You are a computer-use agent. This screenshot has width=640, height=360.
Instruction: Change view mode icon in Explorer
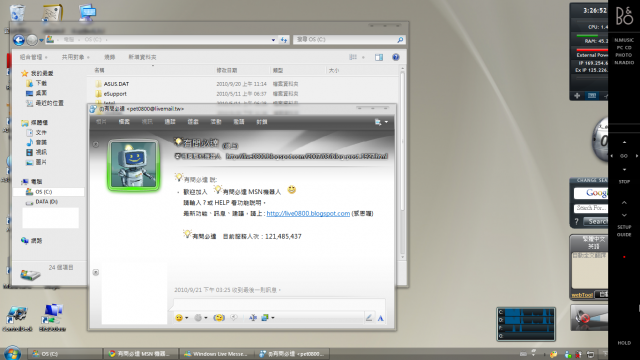tap(353, 57)
